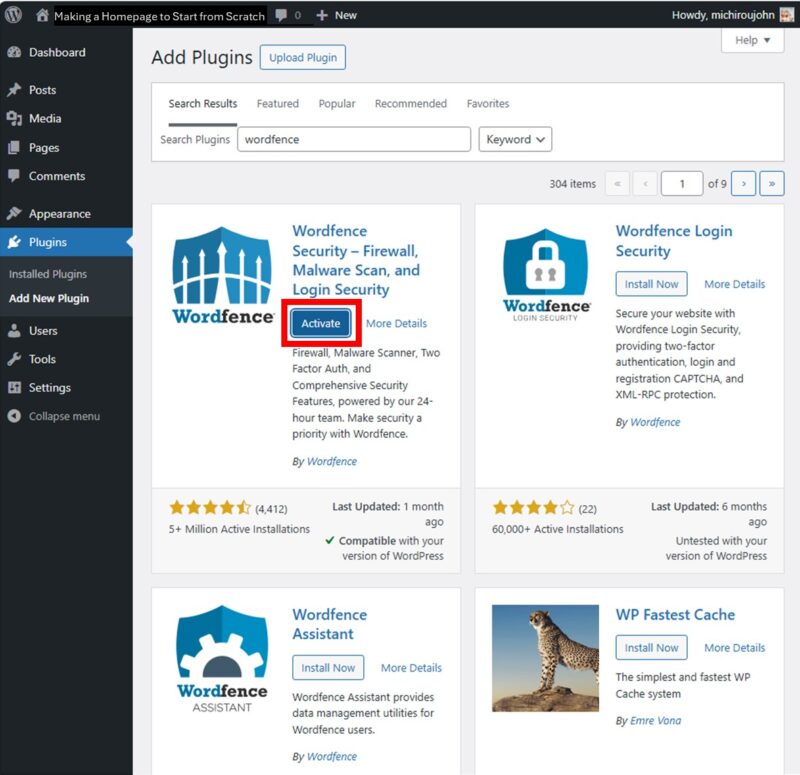Open More Details for WP Fastest Cache
The image size is (800, 775).
click(x=734, y=647)
